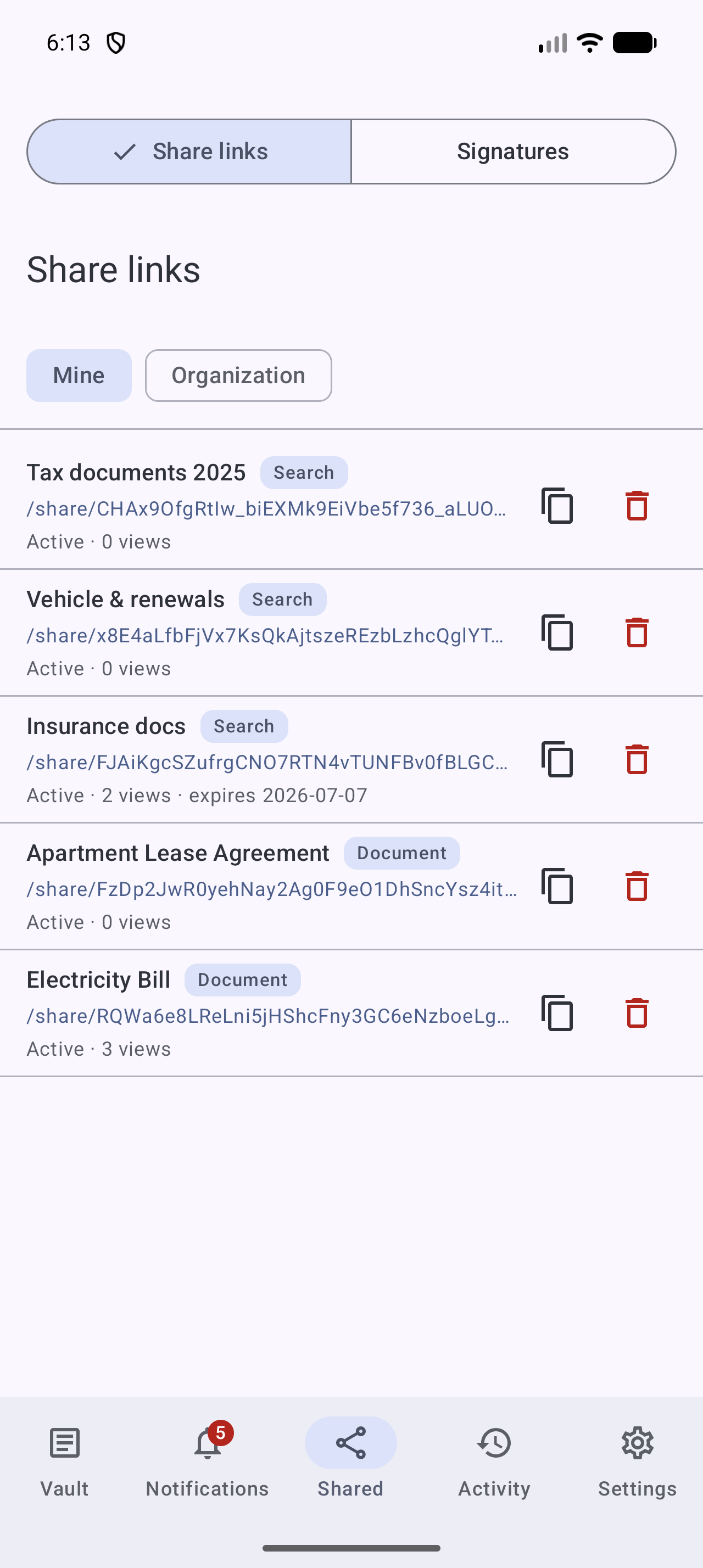Tap the expires 2026-07-07 status text
The height and width of the screenshot is (1568, 703).
[x=278, y=796]
